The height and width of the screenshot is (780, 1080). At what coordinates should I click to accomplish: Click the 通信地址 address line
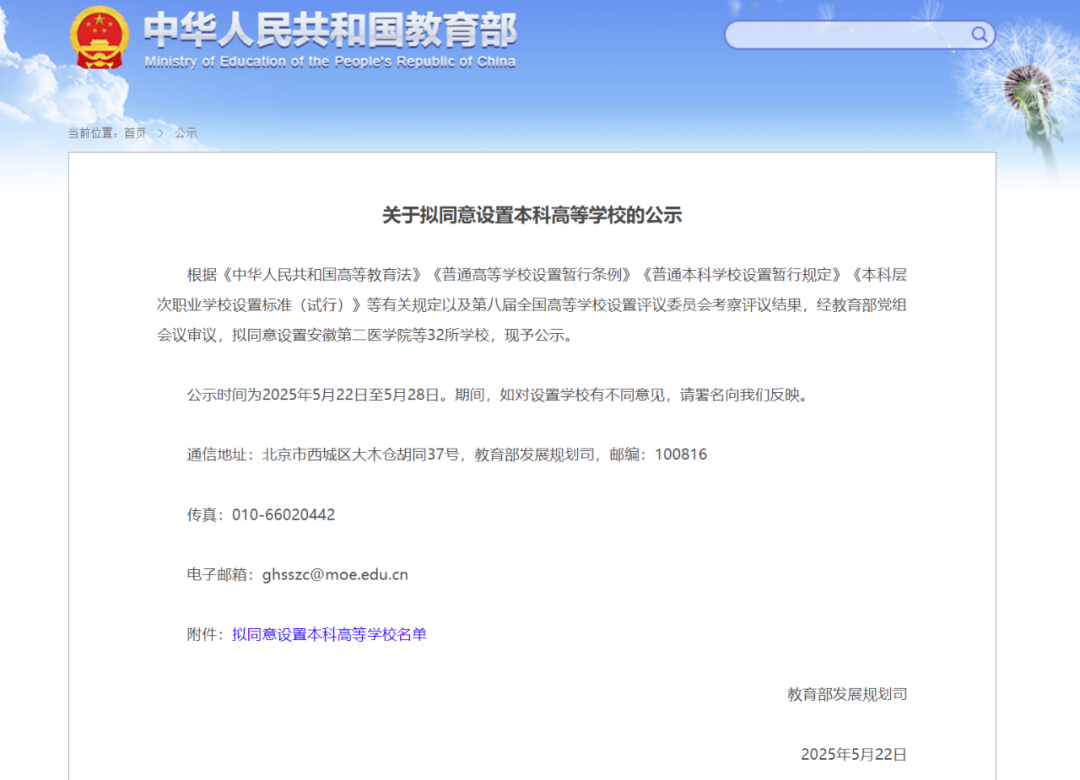447,454
